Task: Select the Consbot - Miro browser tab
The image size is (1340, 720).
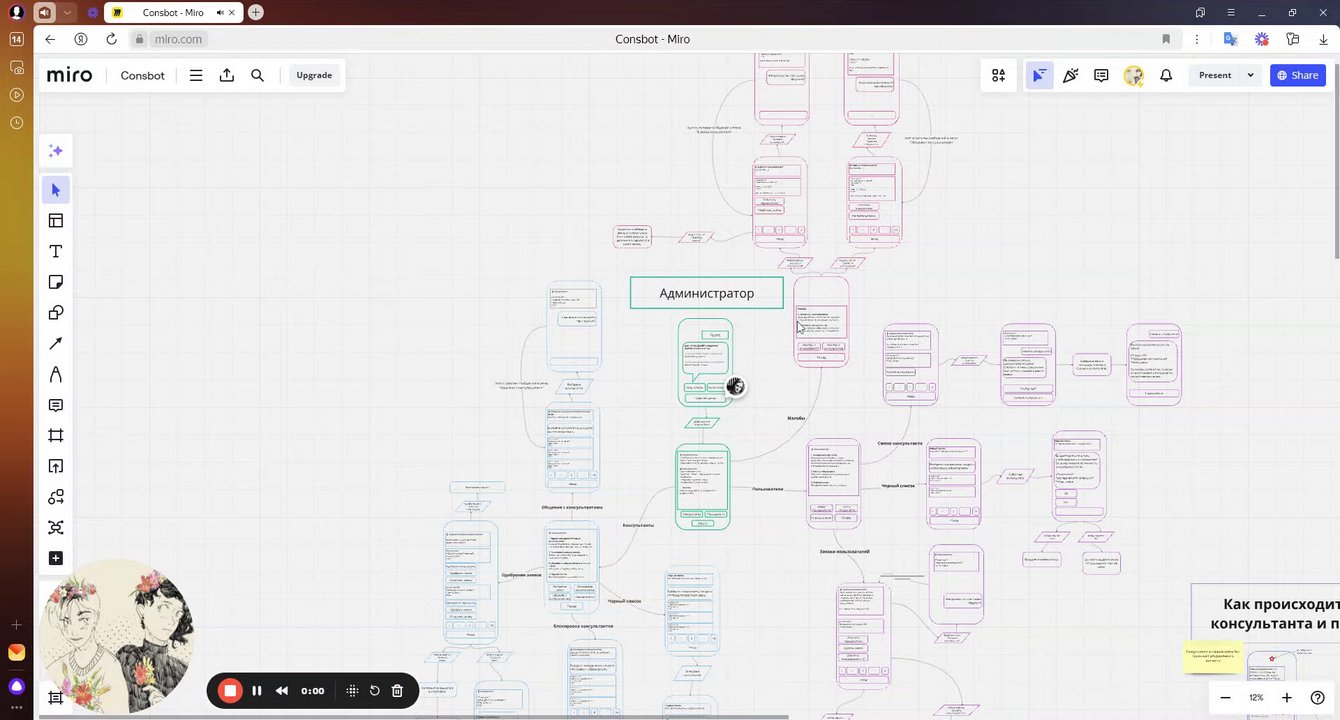Action: pos(172,12)
